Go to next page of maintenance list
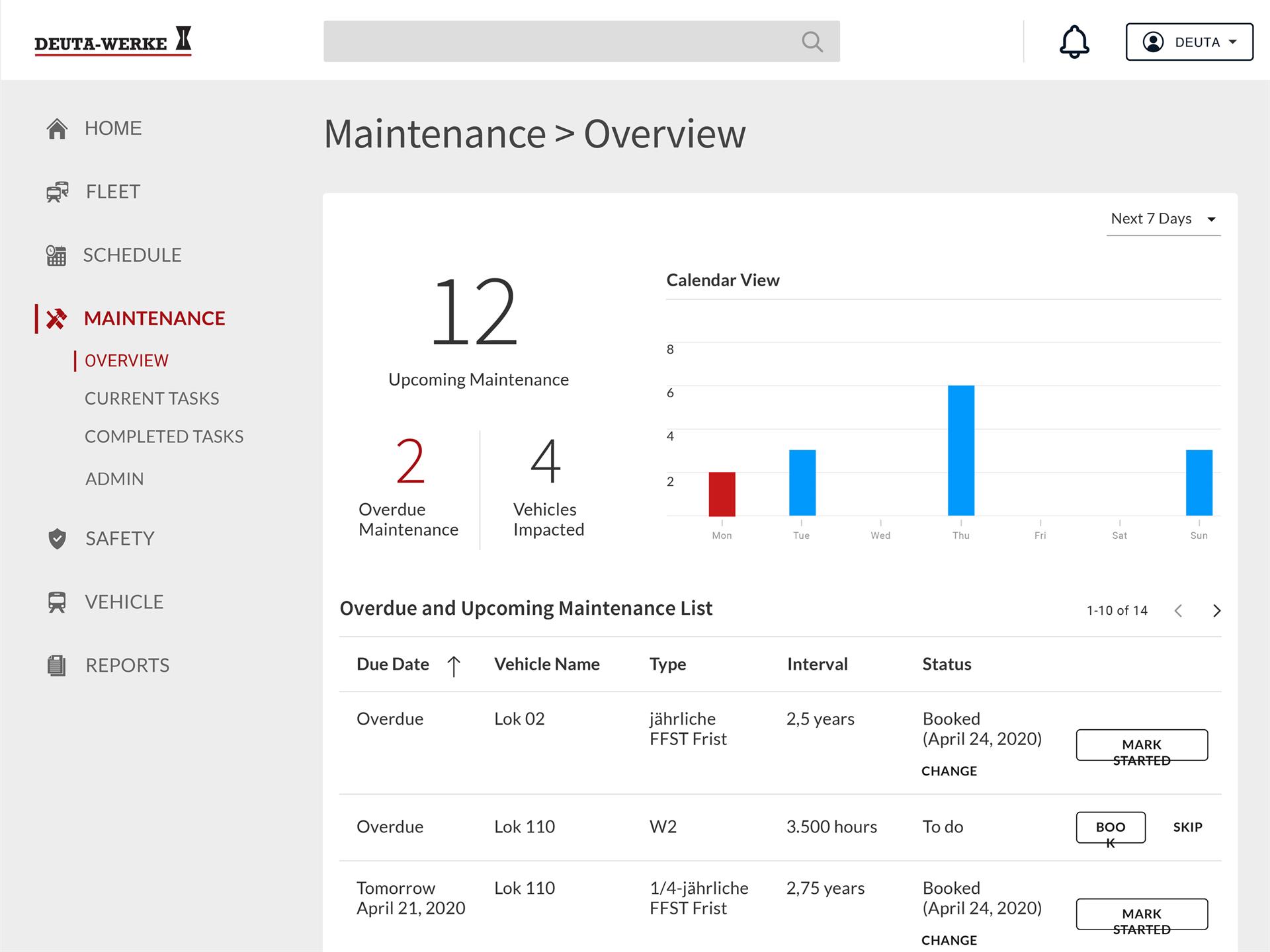The width and height of the screenshot is (1270, 952). [1216, 610]
